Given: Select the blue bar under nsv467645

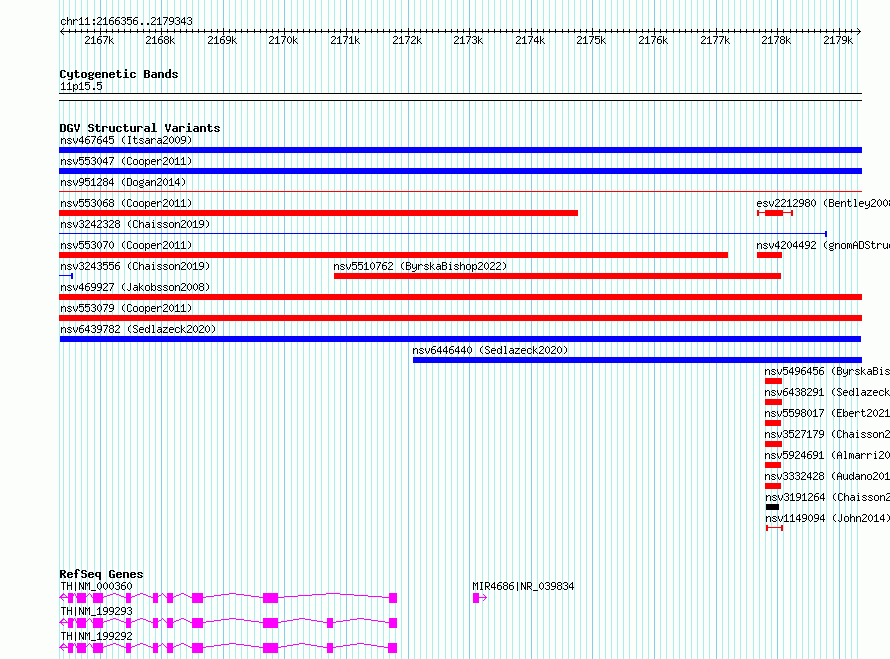Looking at the screenshot, I should [x=460, y=150].
